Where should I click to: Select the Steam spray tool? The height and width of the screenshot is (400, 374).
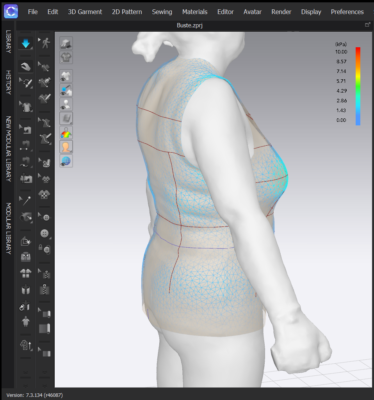26,306
